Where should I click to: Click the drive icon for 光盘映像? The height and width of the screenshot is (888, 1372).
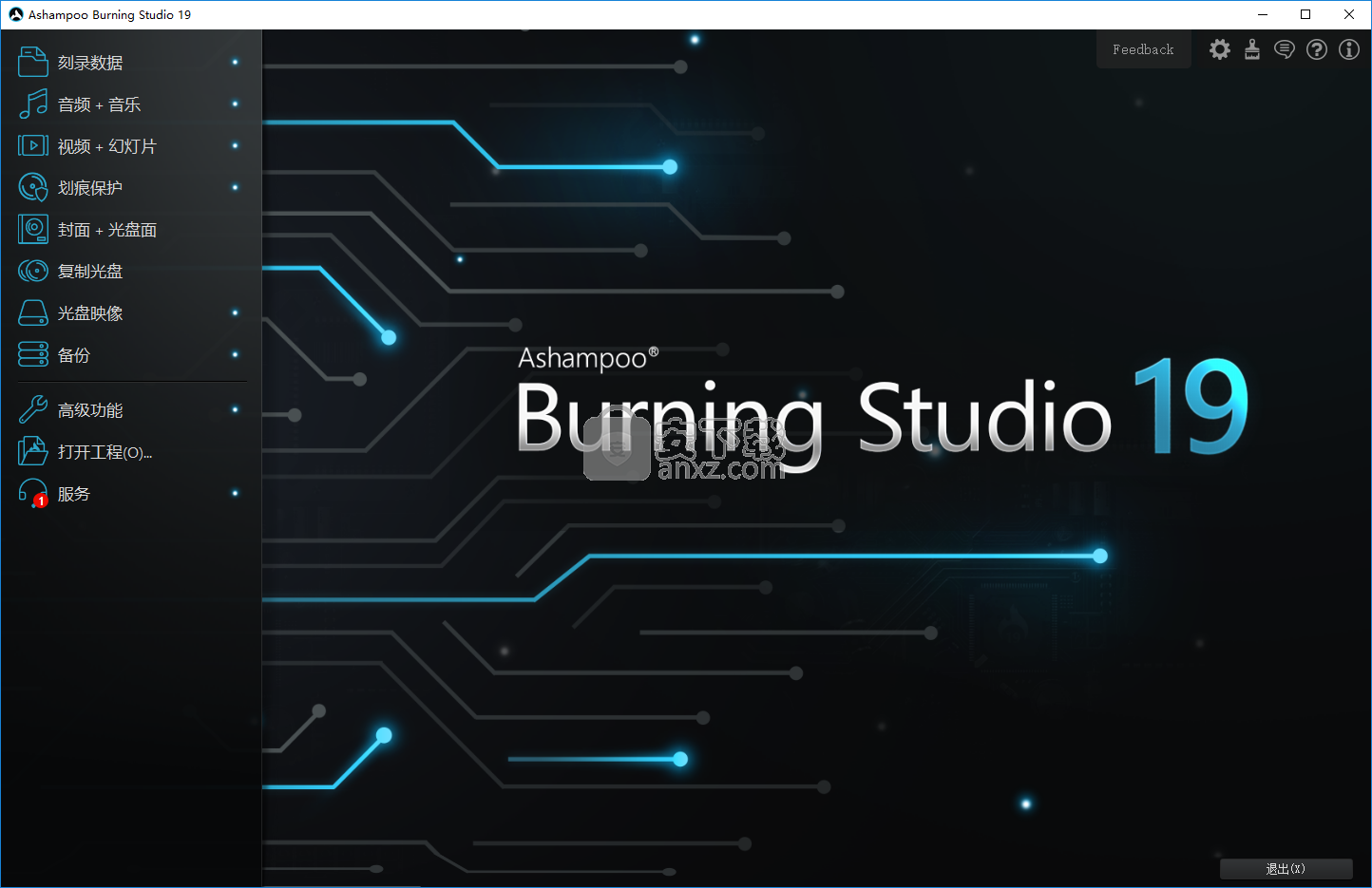tap(33, 312)
